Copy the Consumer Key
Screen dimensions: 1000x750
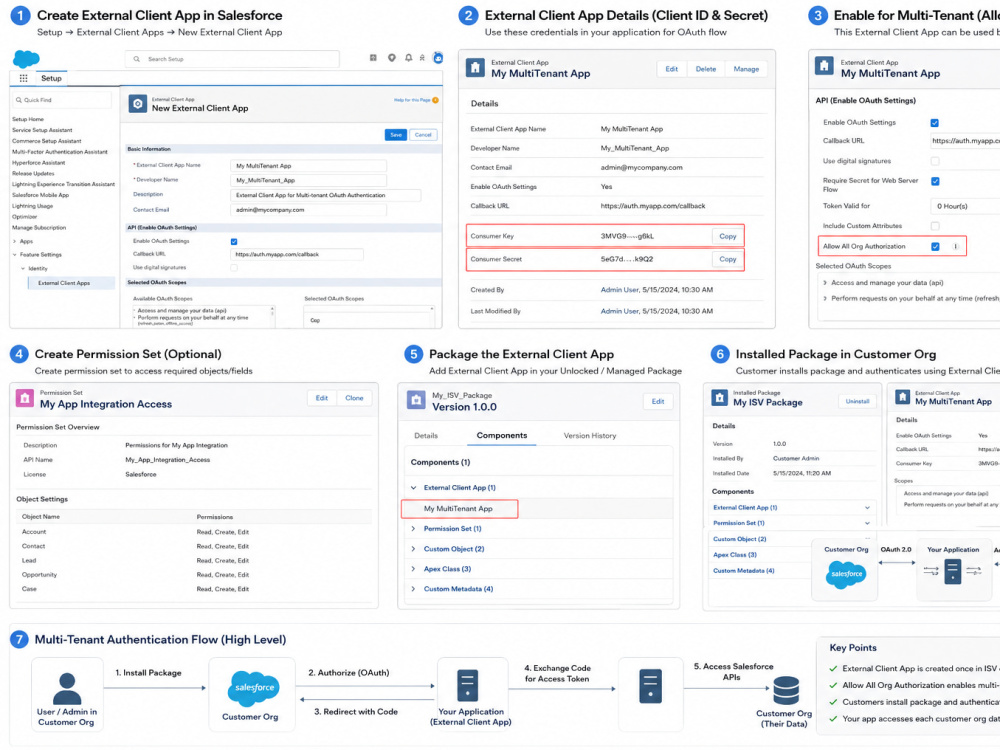tap(728, 237)
